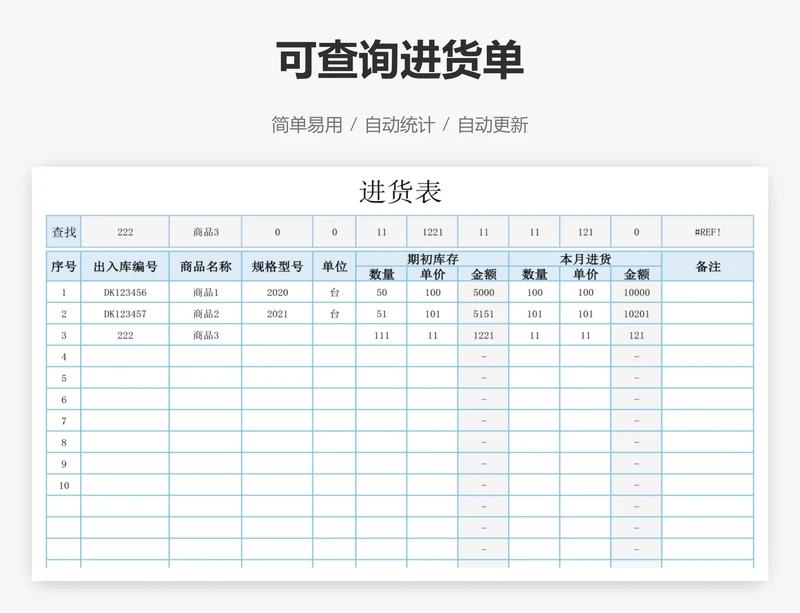
Task: Click the 可查询进货单 heading
Action: coord(400,60)
